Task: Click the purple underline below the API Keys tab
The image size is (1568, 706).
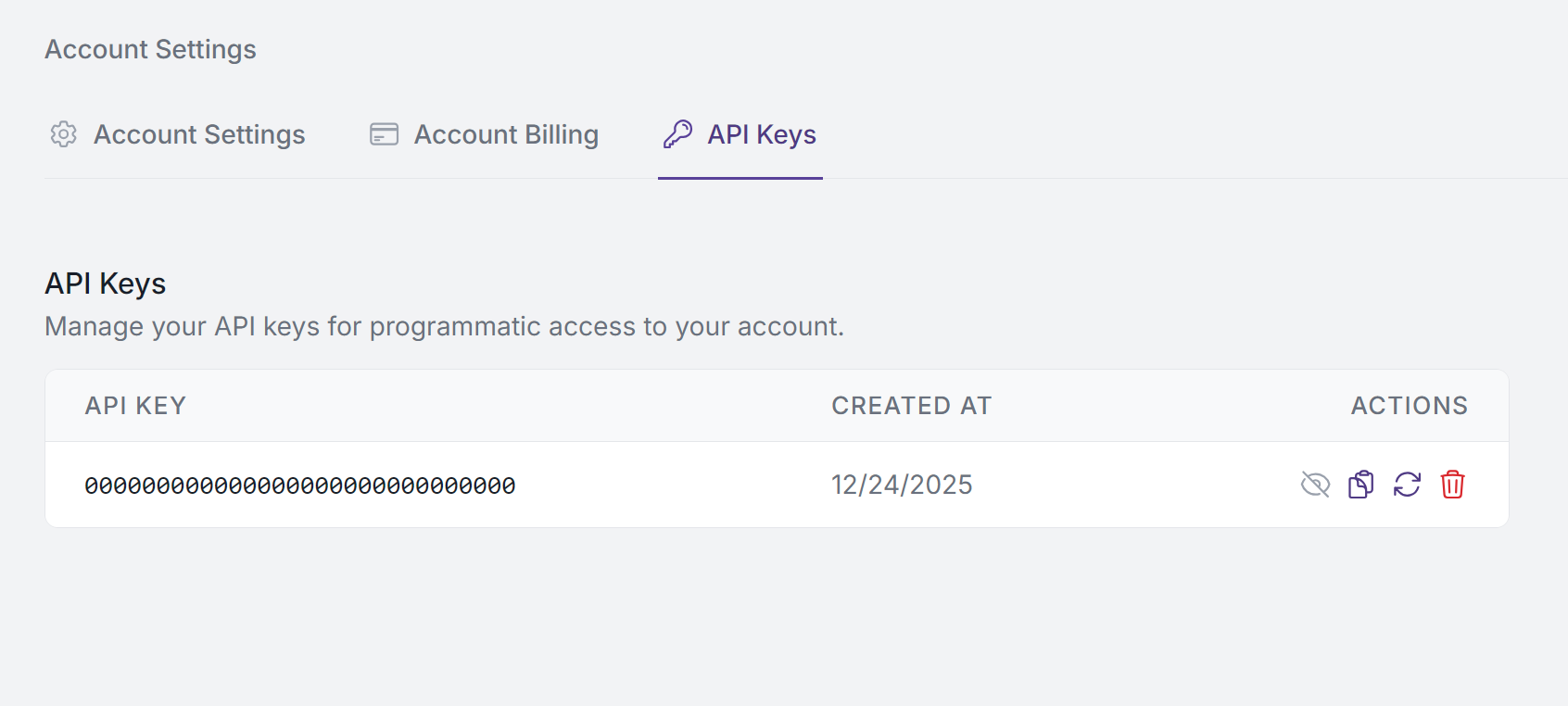Action: coord(740,178)
